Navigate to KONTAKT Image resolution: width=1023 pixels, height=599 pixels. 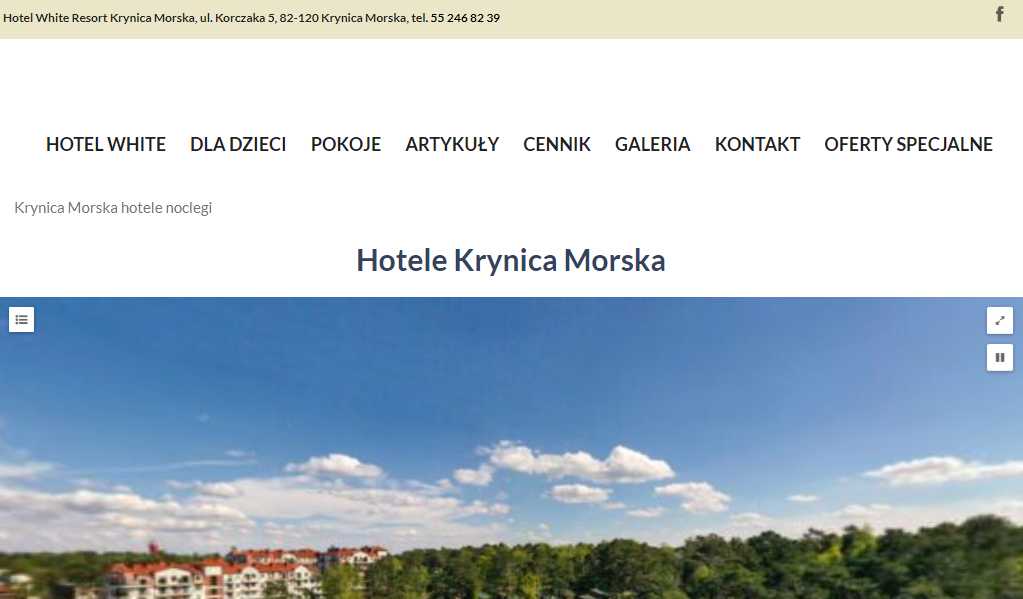[757, 144]
